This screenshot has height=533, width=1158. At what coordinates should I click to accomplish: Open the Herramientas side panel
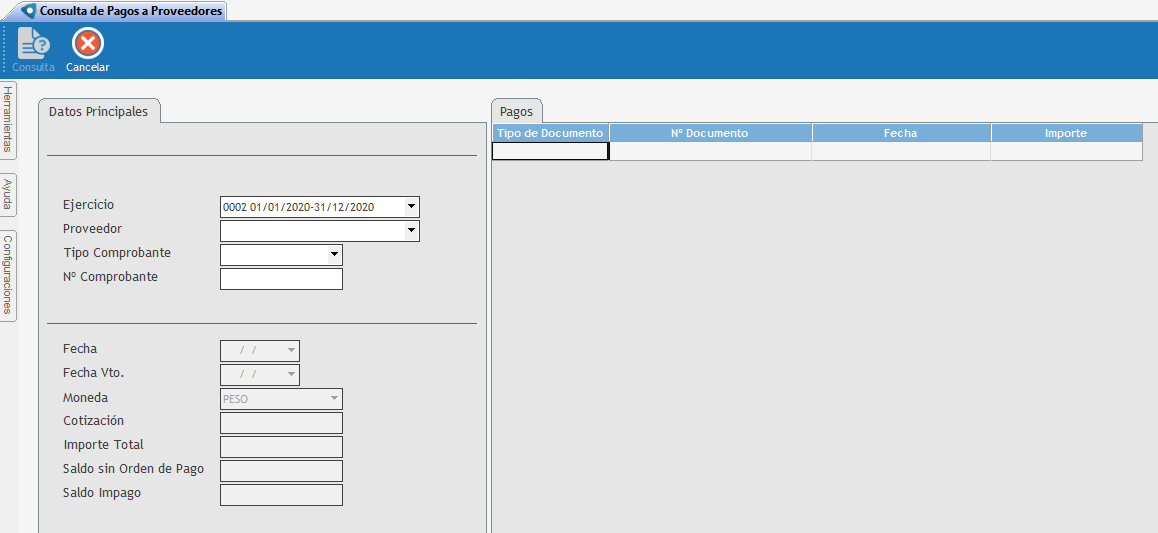coord(8,119)
